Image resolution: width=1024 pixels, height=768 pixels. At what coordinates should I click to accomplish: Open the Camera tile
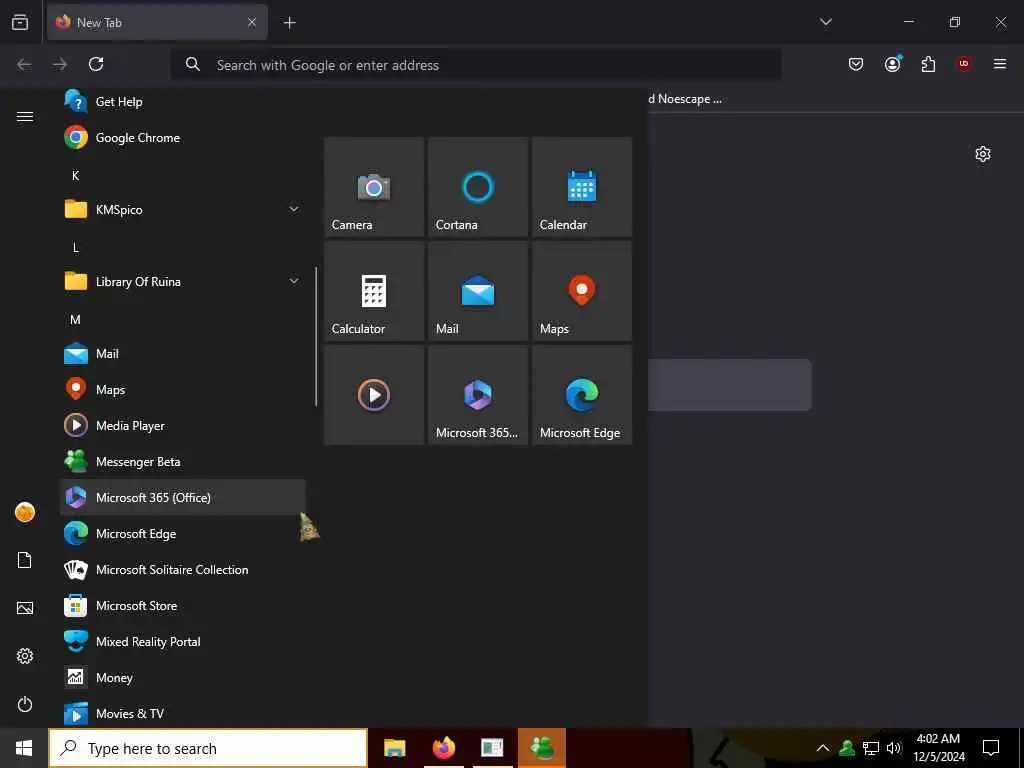374,187
